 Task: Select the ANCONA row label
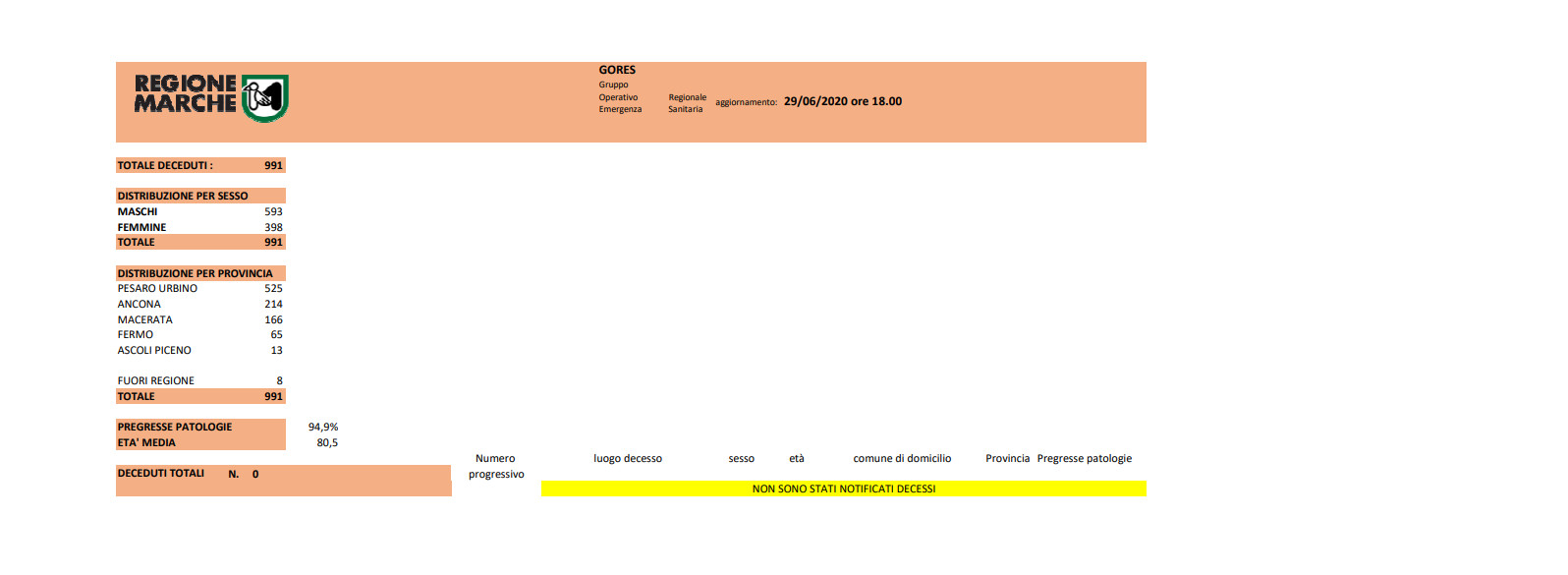140,304
